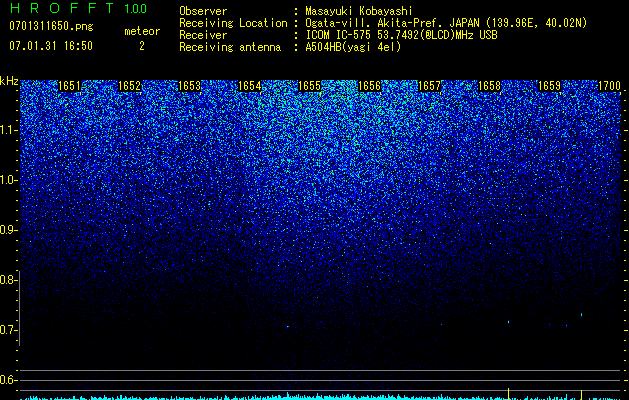Click the 1659 time tick label
This screenshot has width=629, height=400.
549,86
